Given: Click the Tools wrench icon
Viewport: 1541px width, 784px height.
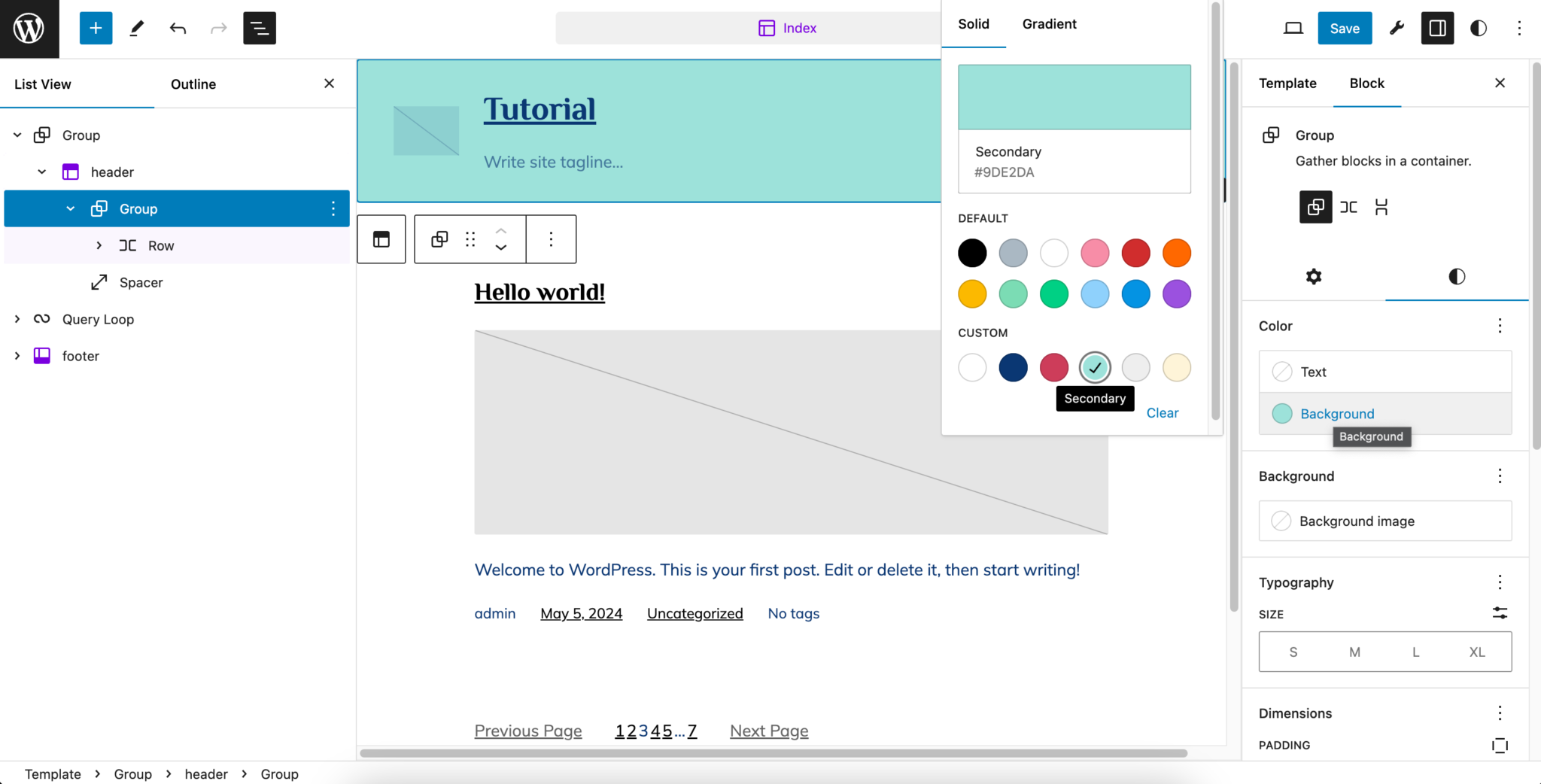Looking at the screenshot, I should click(x=1396, y=28).
